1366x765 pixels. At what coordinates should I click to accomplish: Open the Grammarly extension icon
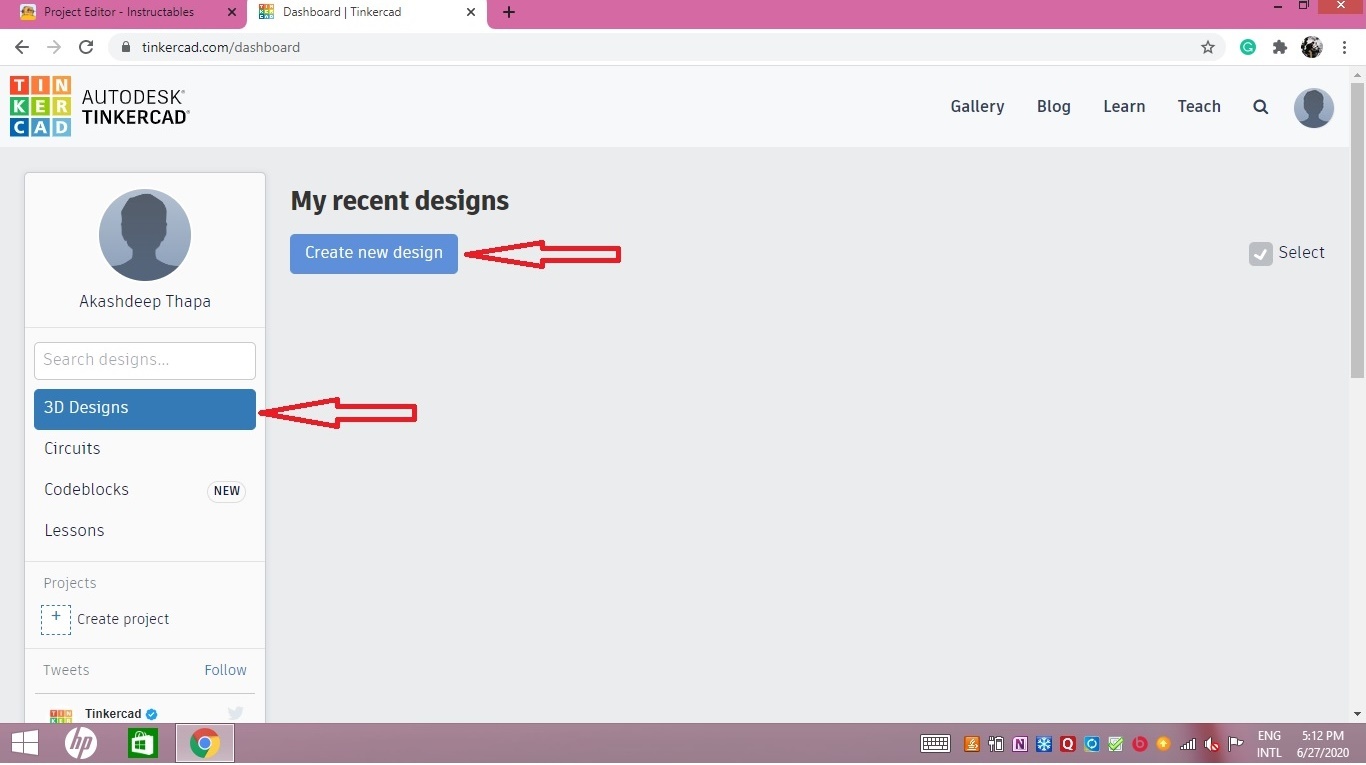coord(1247,47)
